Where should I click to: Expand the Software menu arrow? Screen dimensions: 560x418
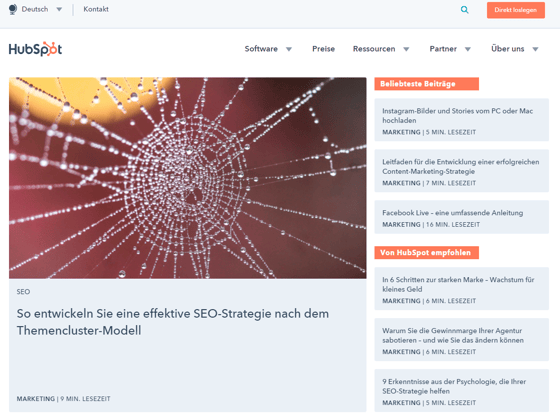289,49
